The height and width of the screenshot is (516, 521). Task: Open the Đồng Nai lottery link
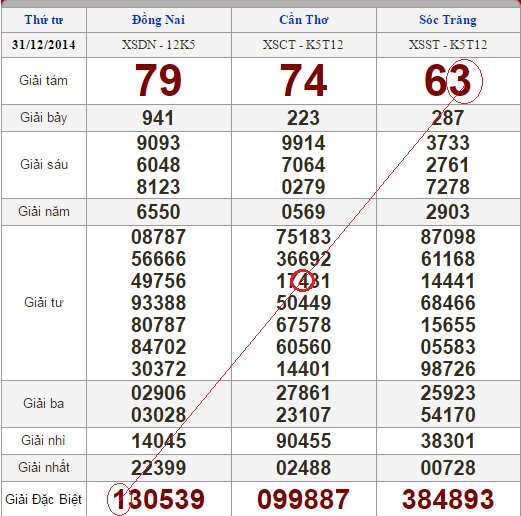158,20
